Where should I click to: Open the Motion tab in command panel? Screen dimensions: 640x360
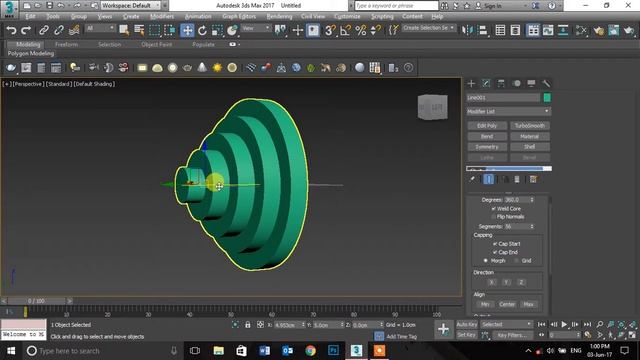(x=516, y=83)
